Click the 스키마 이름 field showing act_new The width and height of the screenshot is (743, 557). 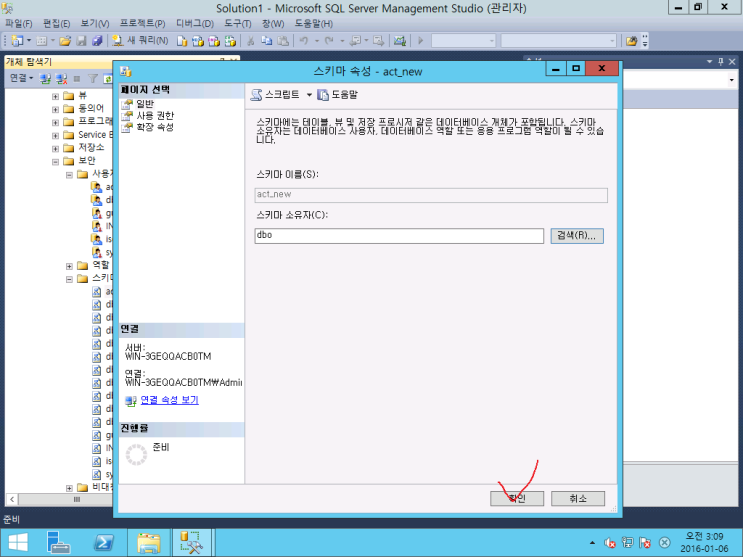[431, 195]
